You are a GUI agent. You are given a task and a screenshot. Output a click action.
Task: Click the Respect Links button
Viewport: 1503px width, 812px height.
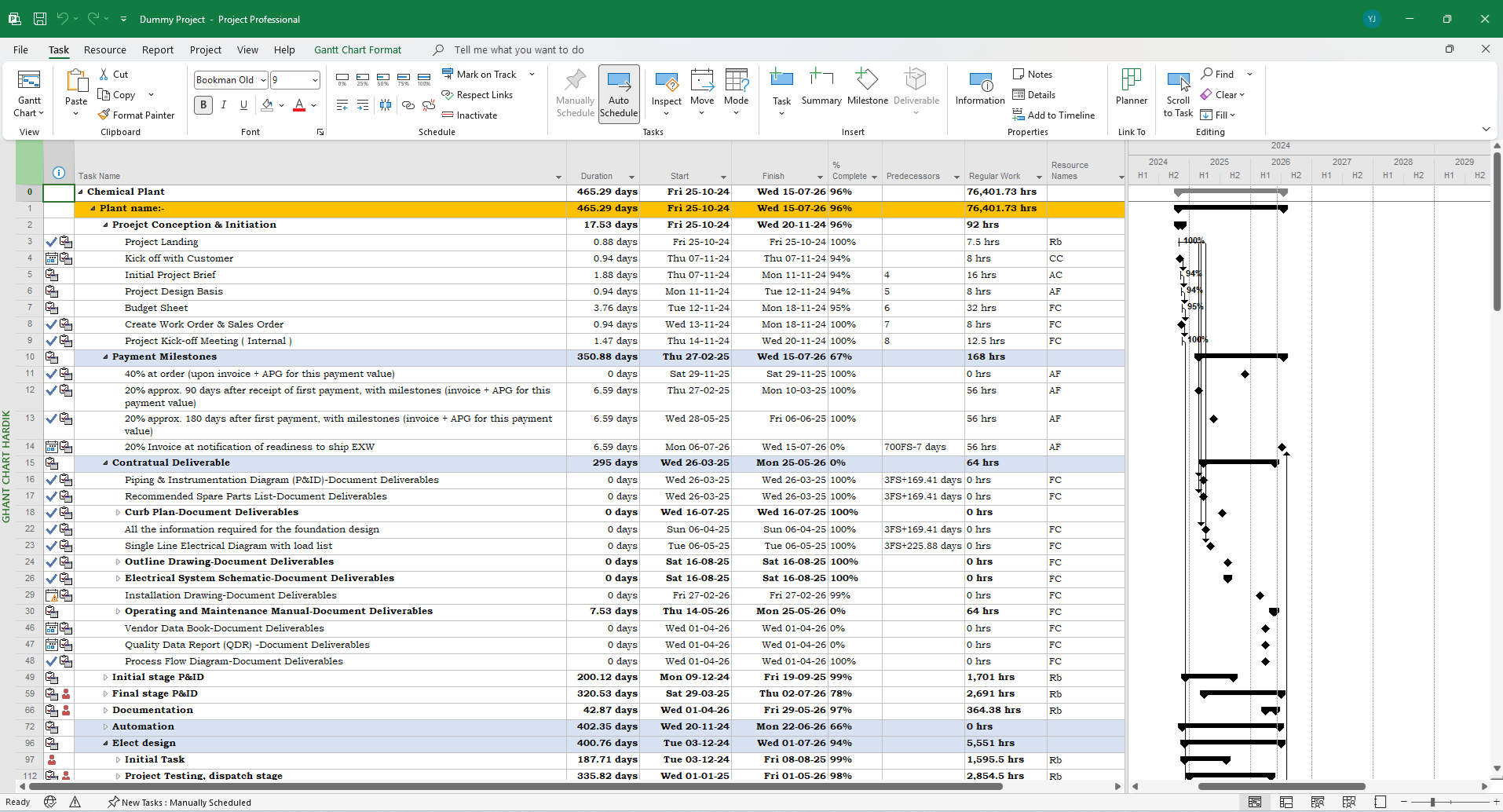pos(477,95)
